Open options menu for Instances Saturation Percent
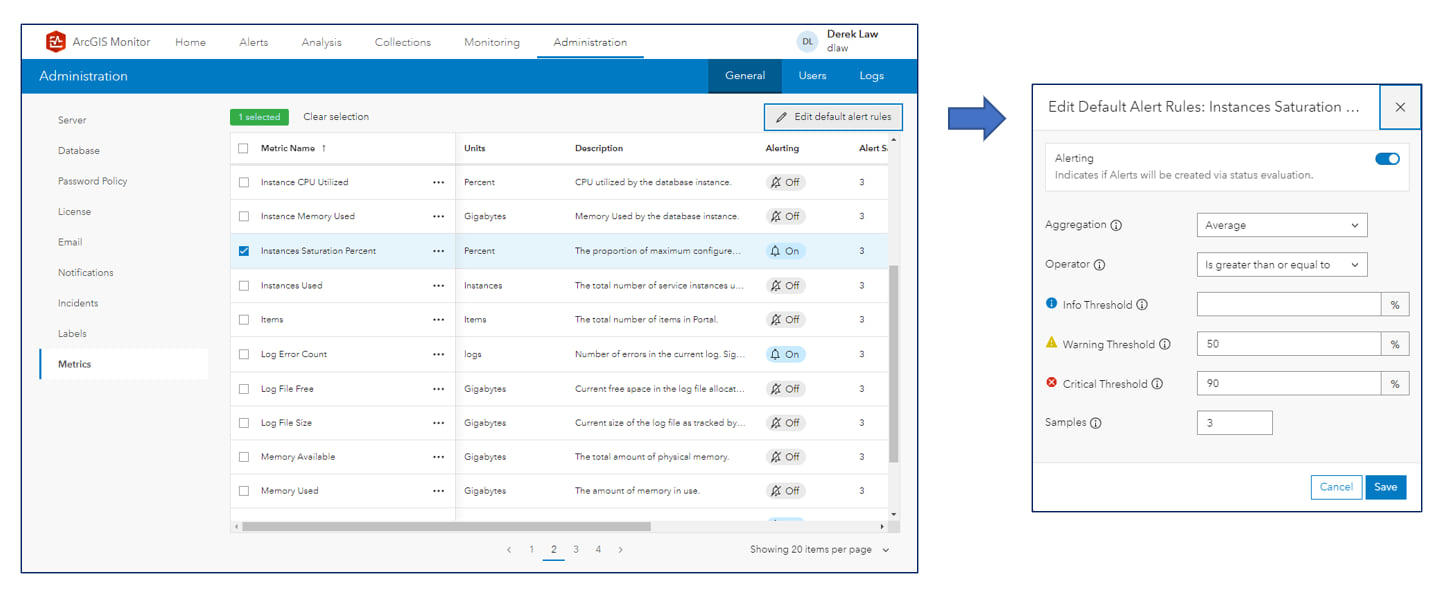1448x601 pixels. (x=438, y=252)
